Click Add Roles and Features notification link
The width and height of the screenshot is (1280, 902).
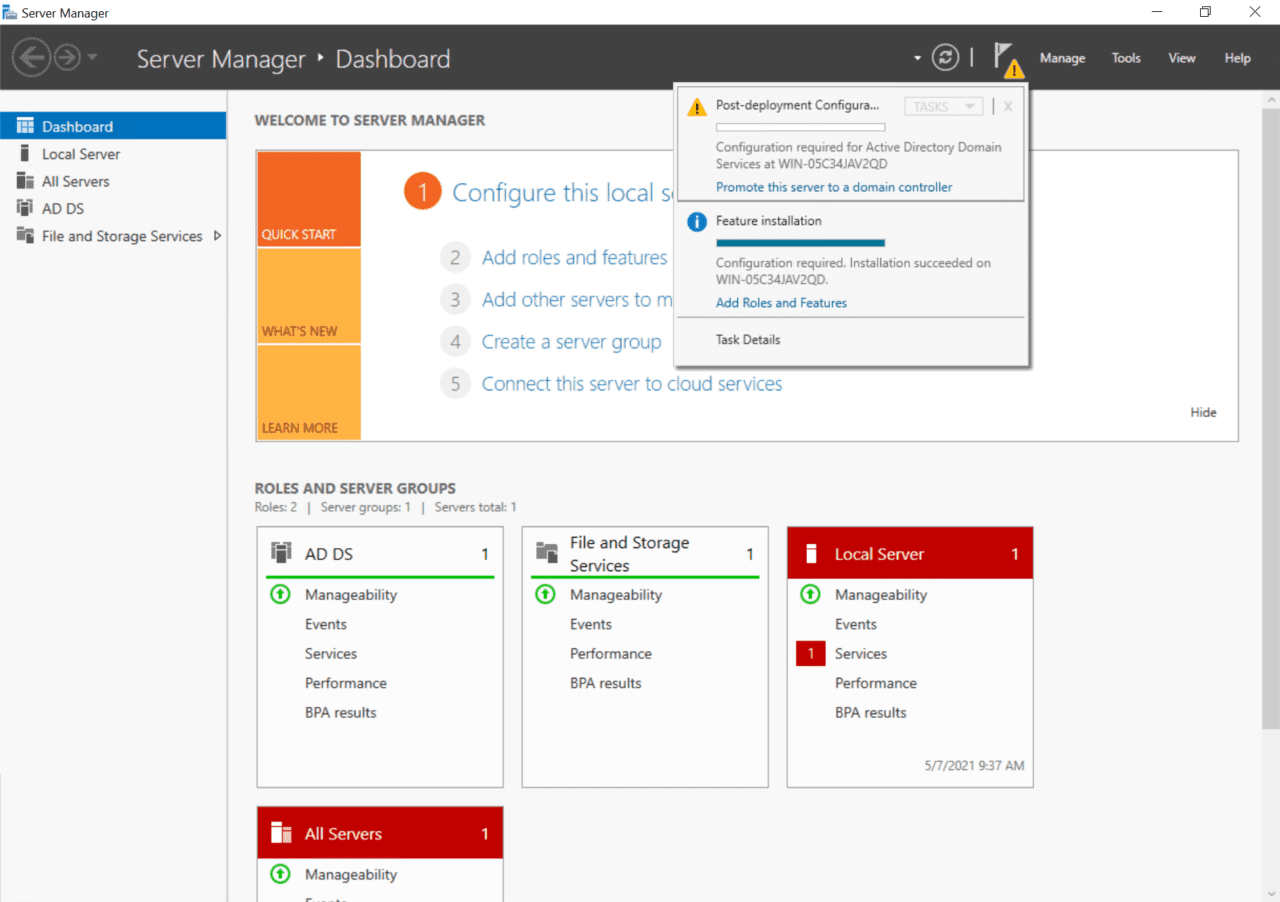(781, 303)
